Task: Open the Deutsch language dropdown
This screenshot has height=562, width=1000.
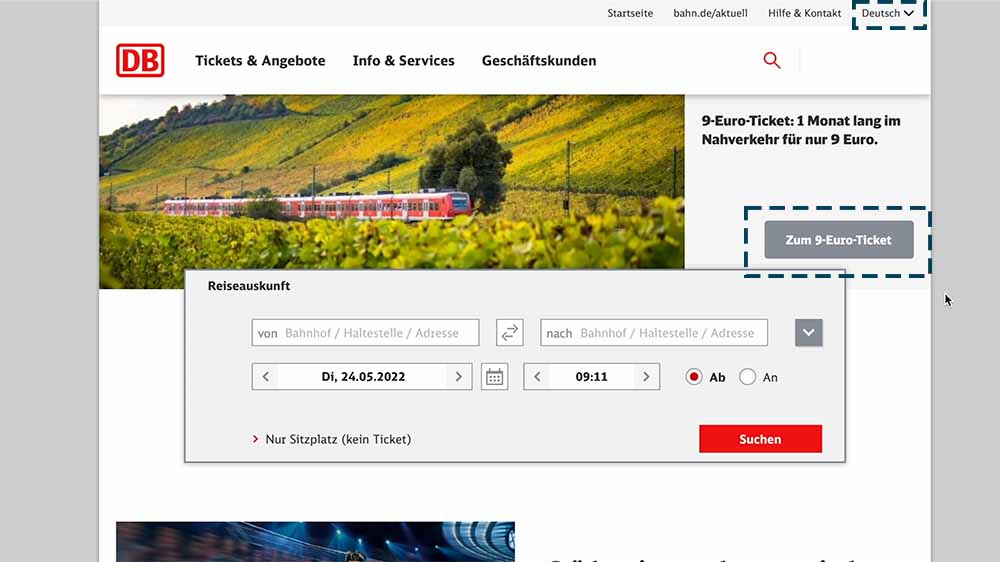Action: [x=888, y=13]
